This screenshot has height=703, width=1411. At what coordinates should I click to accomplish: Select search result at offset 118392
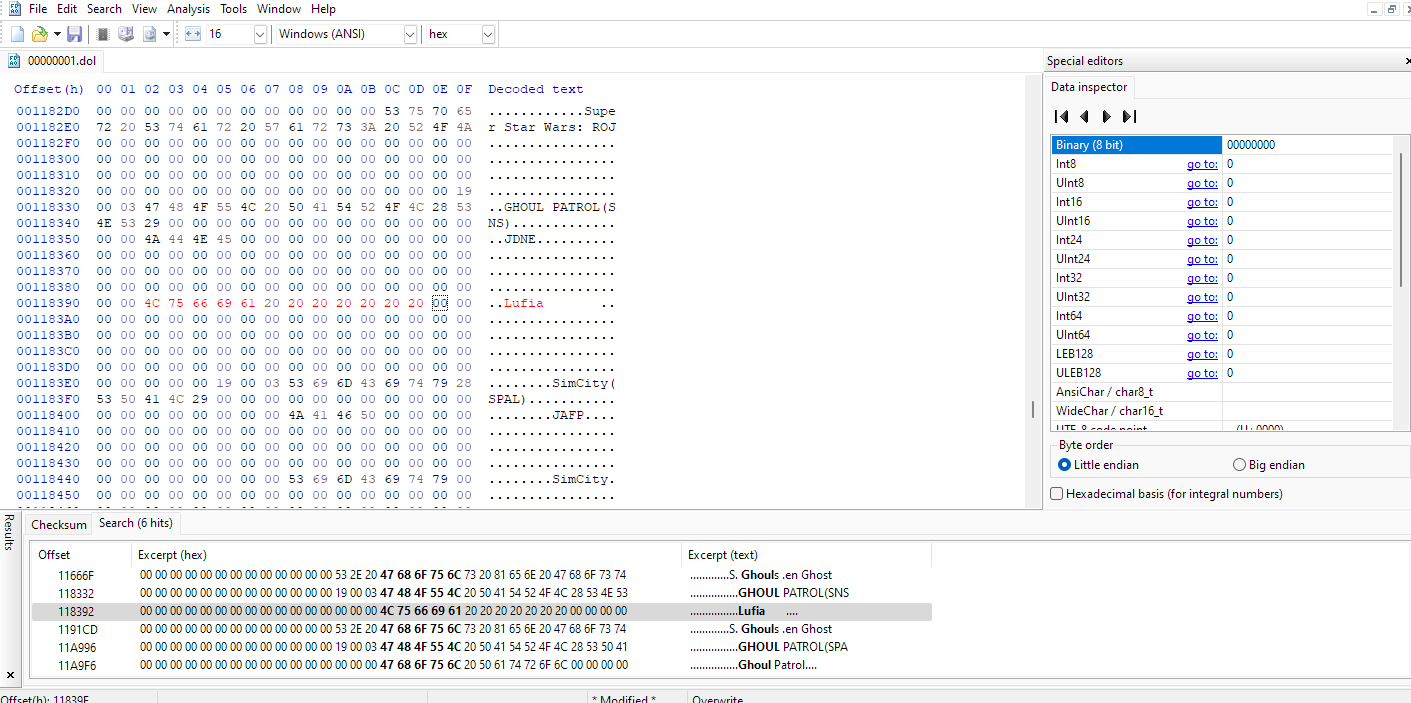(x=481, y=611)
